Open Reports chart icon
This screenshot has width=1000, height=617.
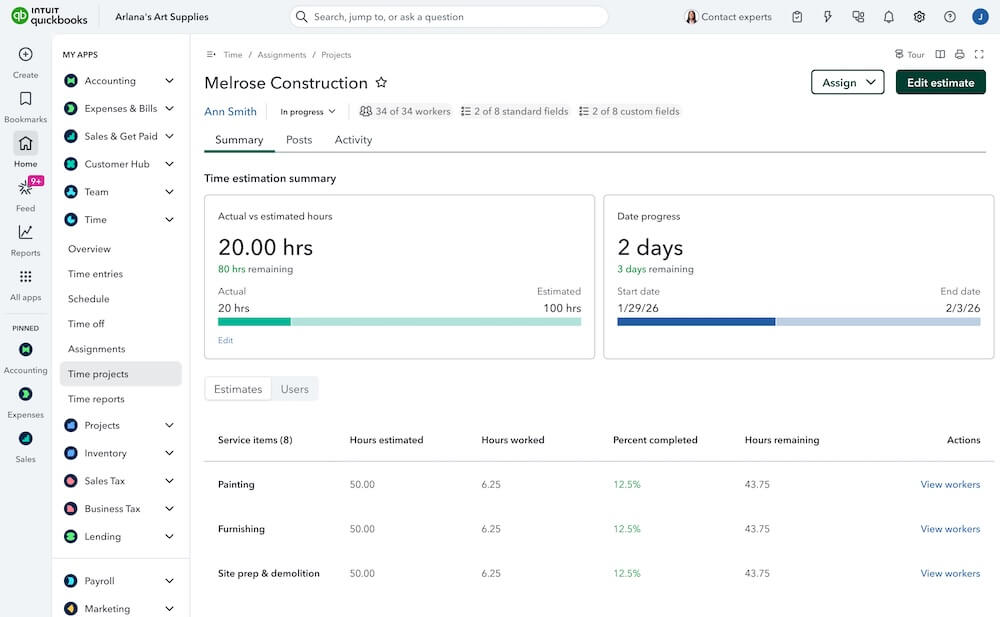[26, 232]
